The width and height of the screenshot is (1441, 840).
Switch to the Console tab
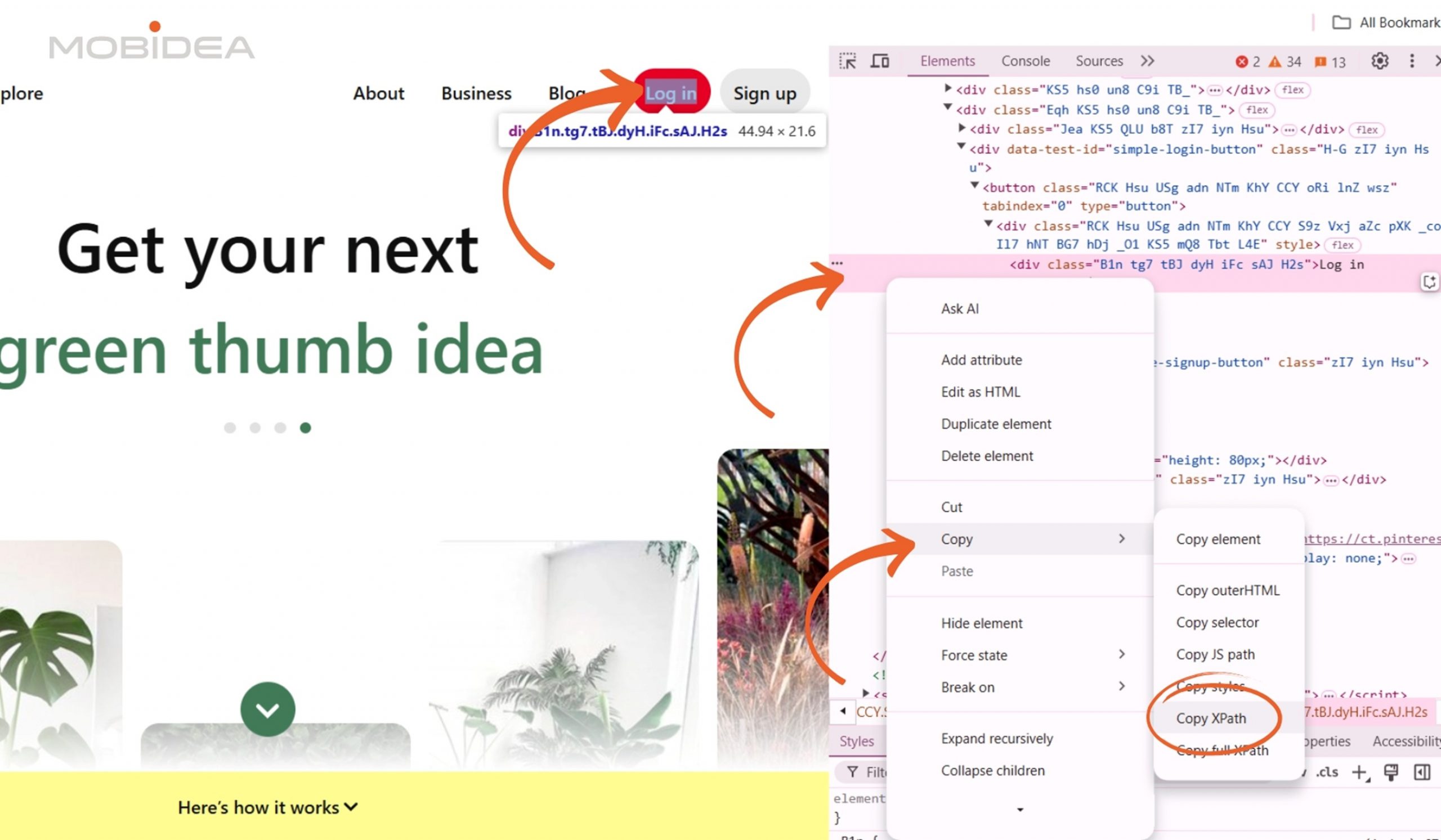coord(1025,61)
